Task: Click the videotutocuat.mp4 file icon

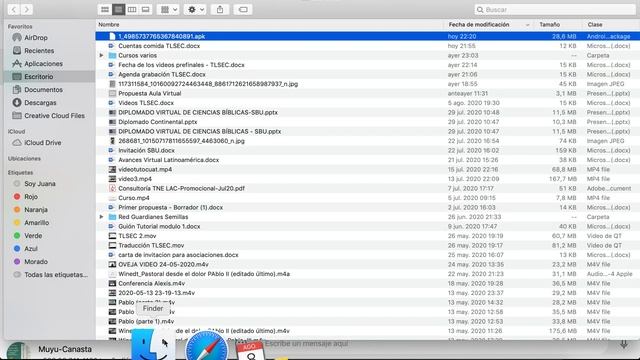Action: coord(112,169)
